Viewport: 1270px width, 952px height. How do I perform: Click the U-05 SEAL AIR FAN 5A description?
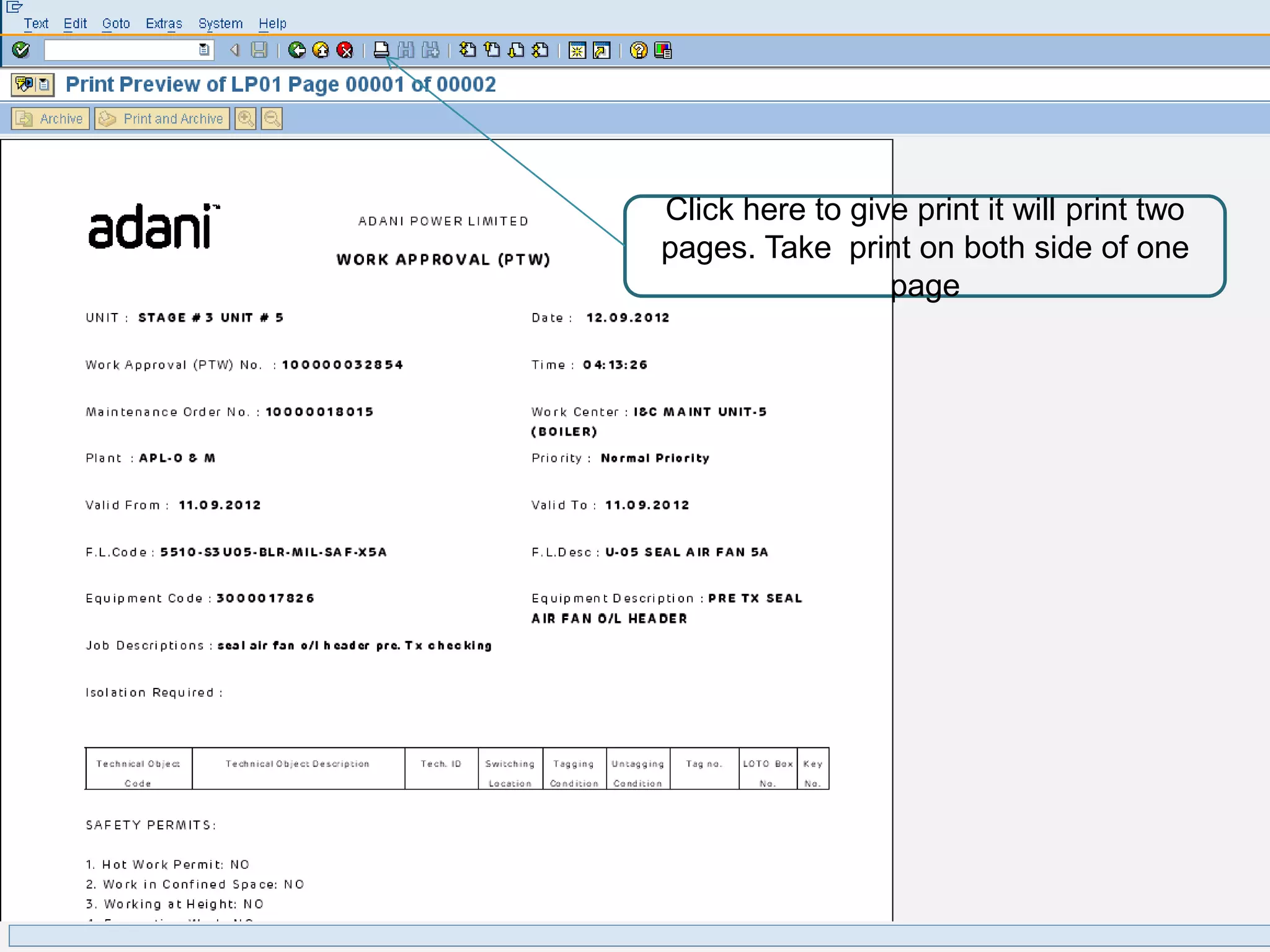point(686,552)
